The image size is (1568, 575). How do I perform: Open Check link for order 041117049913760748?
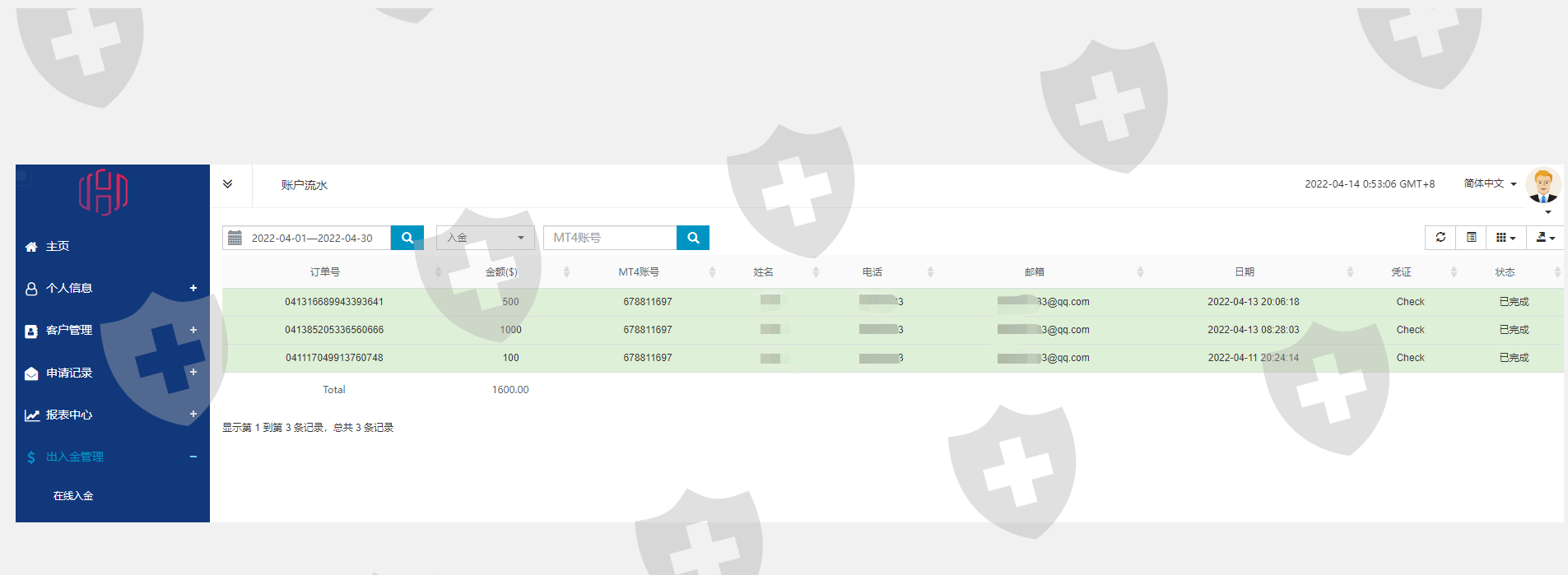[1410, 358]
